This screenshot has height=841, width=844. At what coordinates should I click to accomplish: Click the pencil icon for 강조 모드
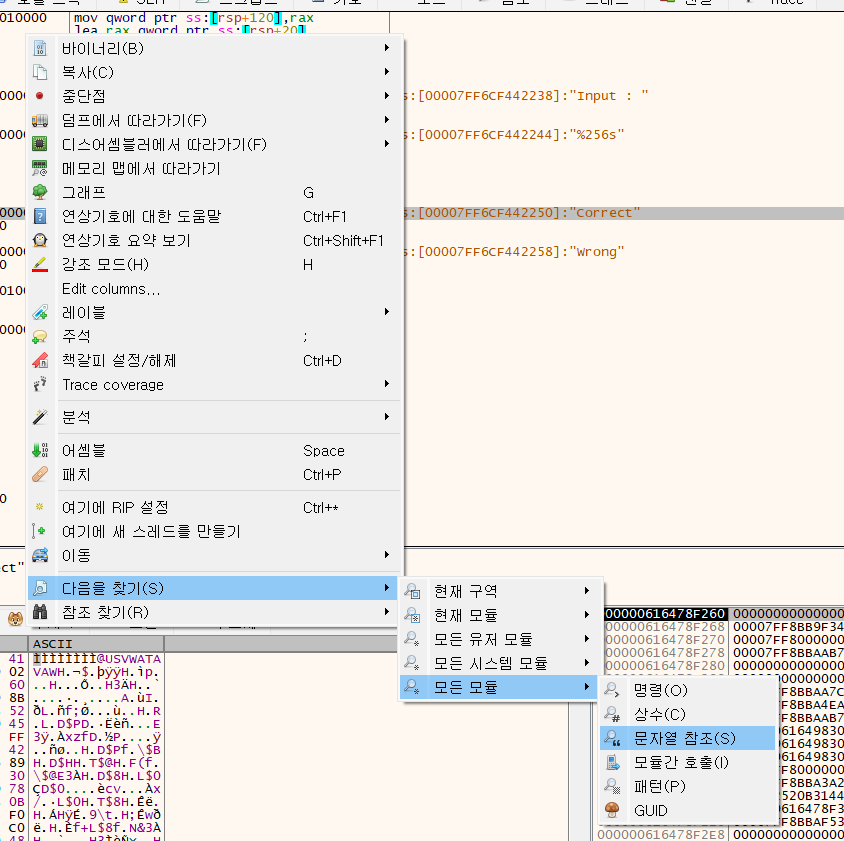[x=40, y=264]
